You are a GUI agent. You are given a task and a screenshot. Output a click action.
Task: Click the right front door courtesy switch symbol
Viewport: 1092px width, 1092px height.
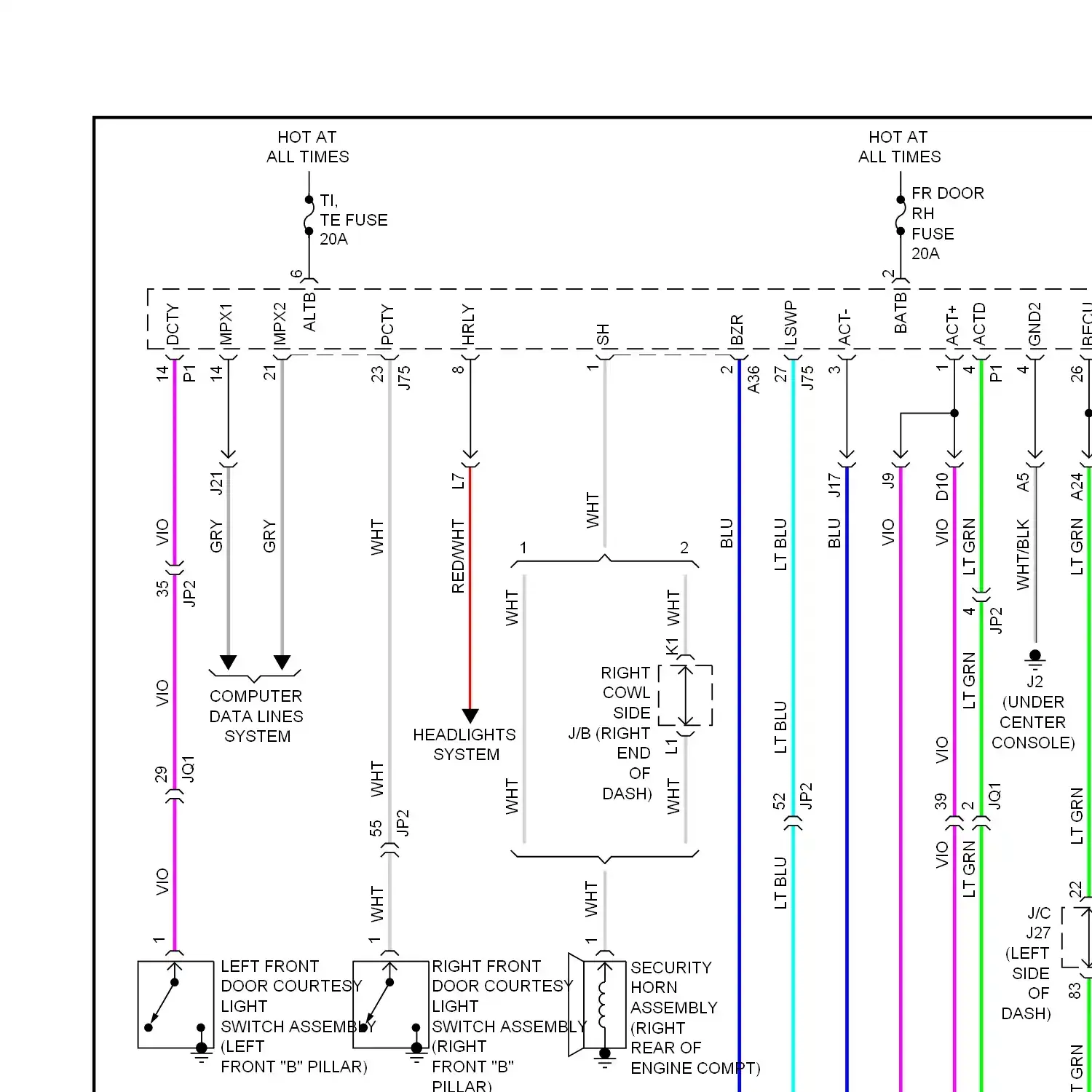tap(391, 1005)
